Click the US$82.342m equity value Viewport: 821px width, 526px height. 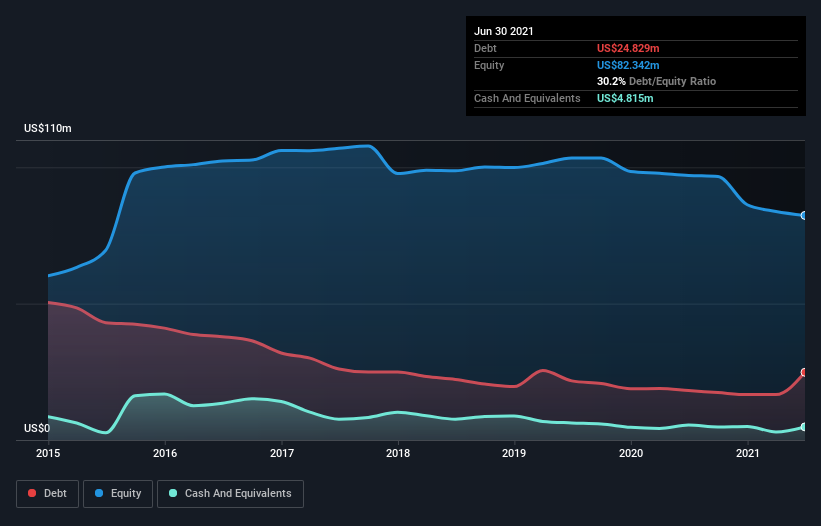[x=628, y=65]
